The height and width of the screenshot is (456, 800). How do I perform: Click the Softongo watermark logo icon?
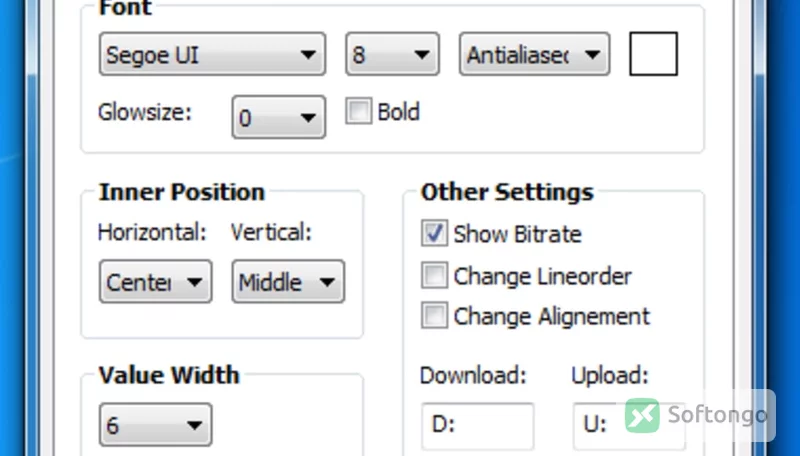click(642, 416)
